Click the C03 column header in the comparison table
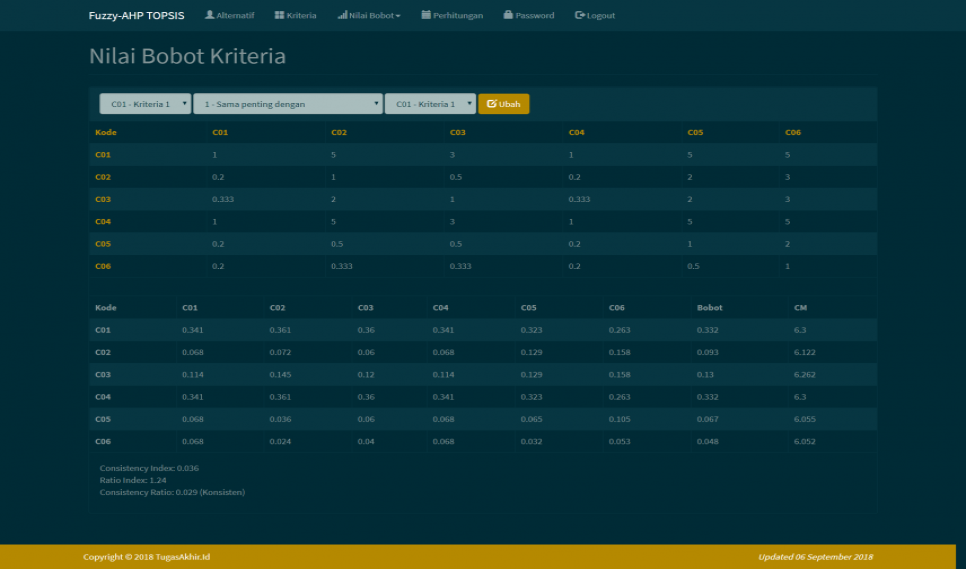 458,132
